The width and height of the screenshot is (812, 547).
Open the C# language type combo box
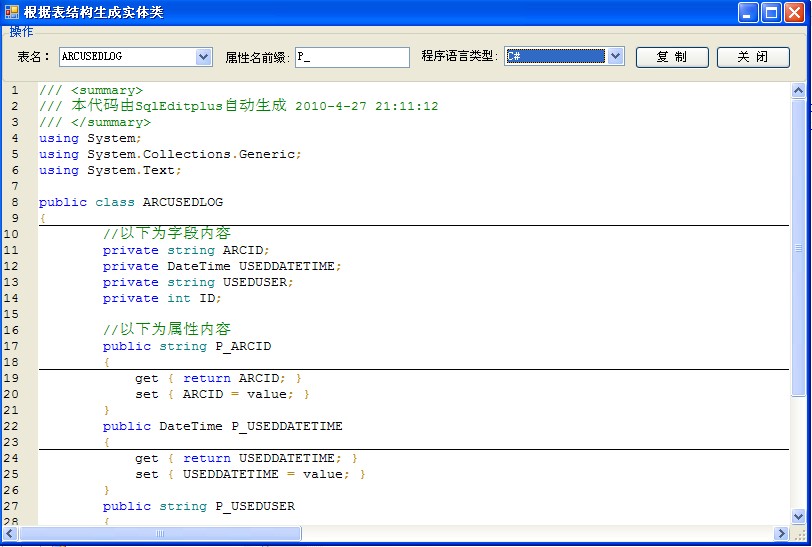click(x=564, y=56)
